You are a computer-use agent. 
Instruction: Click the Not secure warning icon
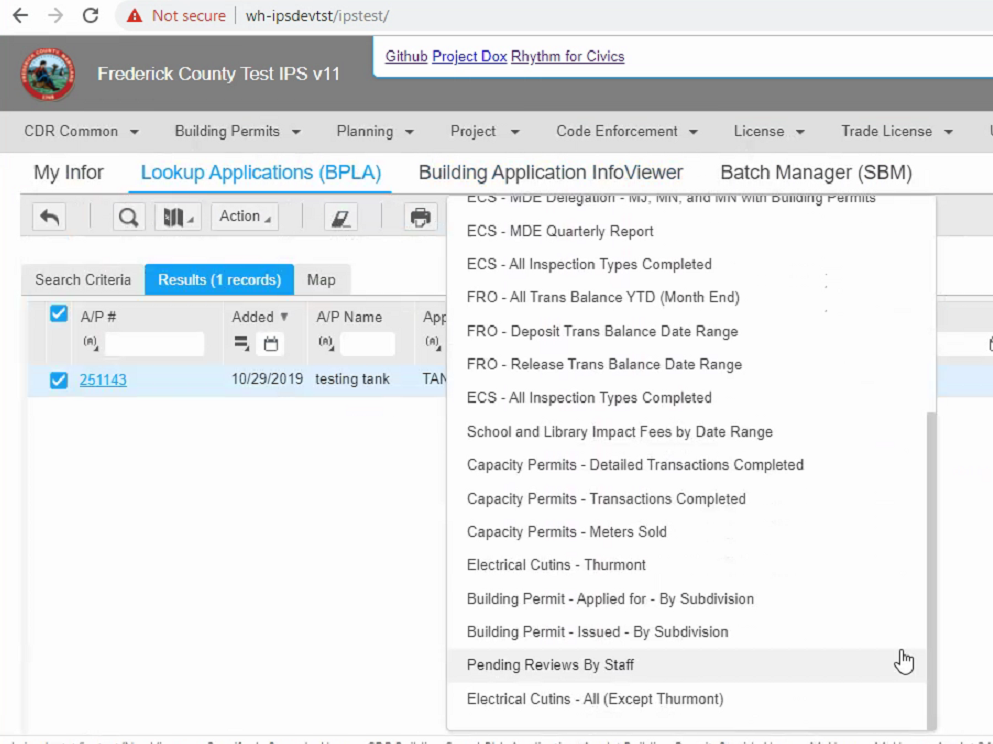click(134, 16)
